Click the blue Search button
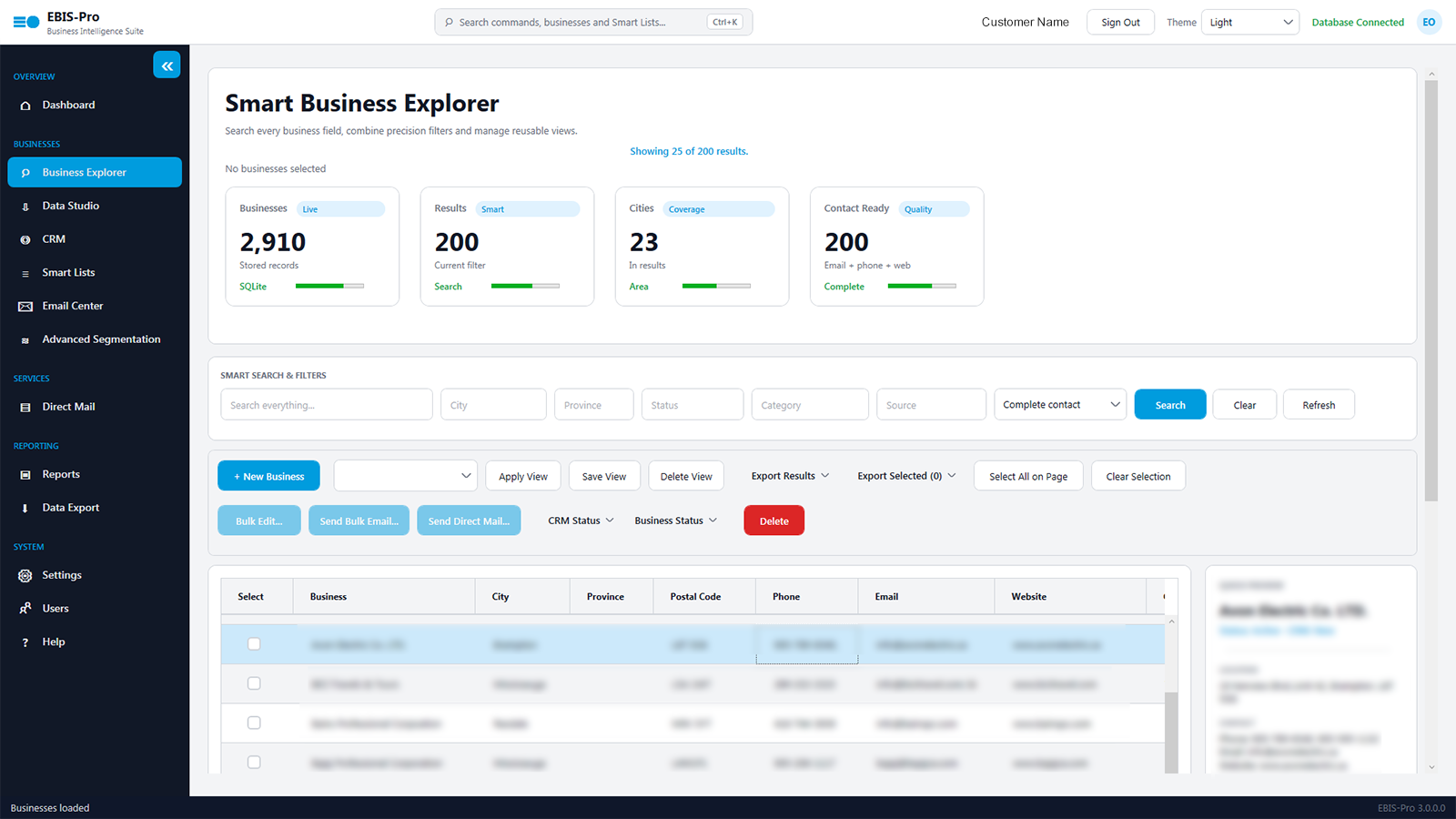 [1170, 404]
